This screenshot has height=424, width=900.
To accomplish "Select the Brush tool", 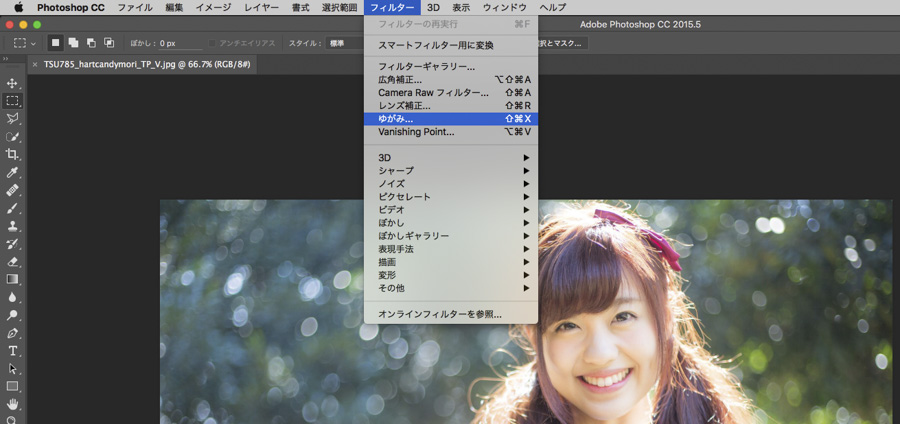I will [x=12, y=208].
